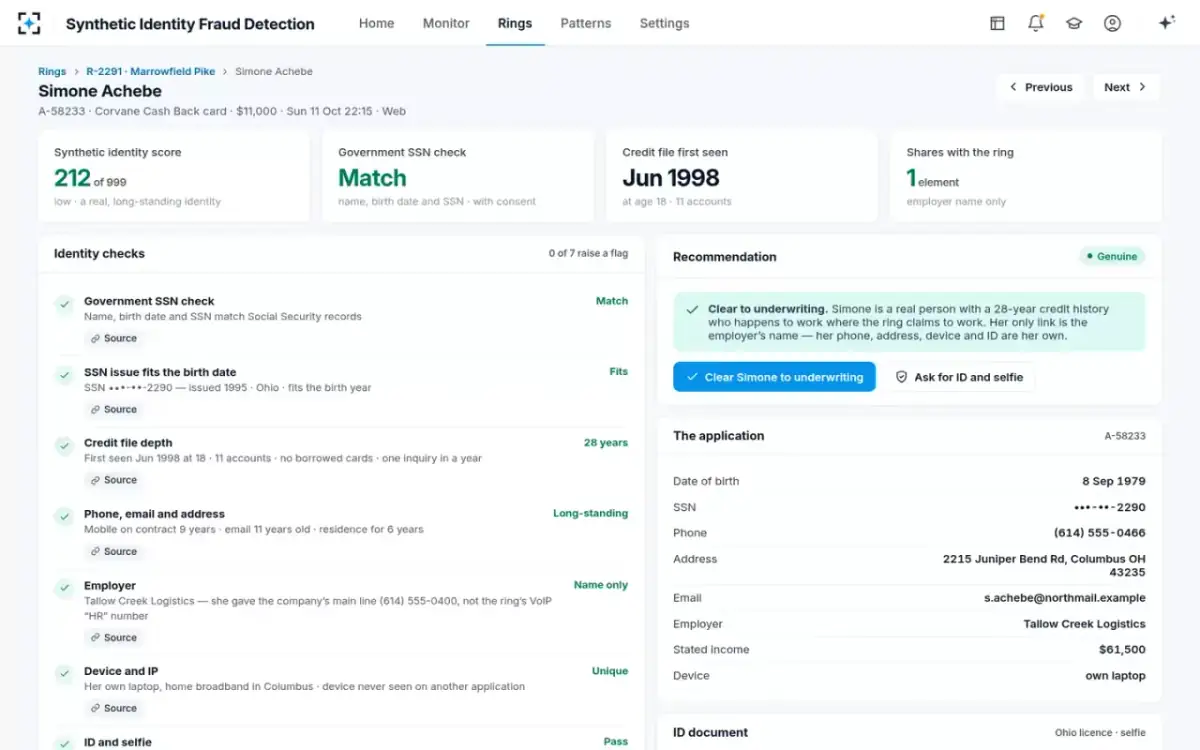The width and height of the screenshot is (1200, 750).
Task: Click green check icon beside Government SSN check
Action: point(64,303)
